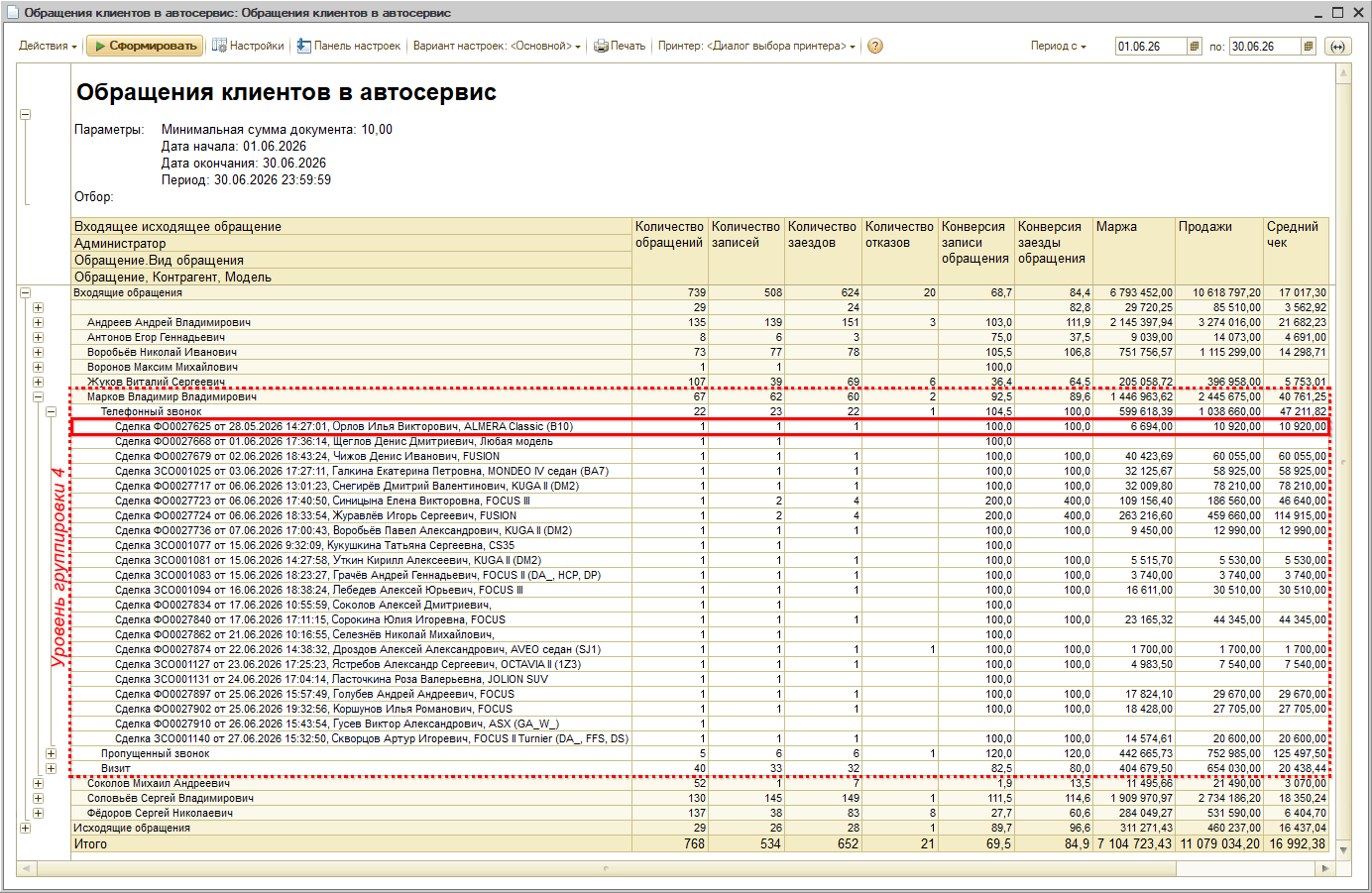Click the Итого average check value 16 992,38
1372x893 pixels.
[x=1298, y=843]
